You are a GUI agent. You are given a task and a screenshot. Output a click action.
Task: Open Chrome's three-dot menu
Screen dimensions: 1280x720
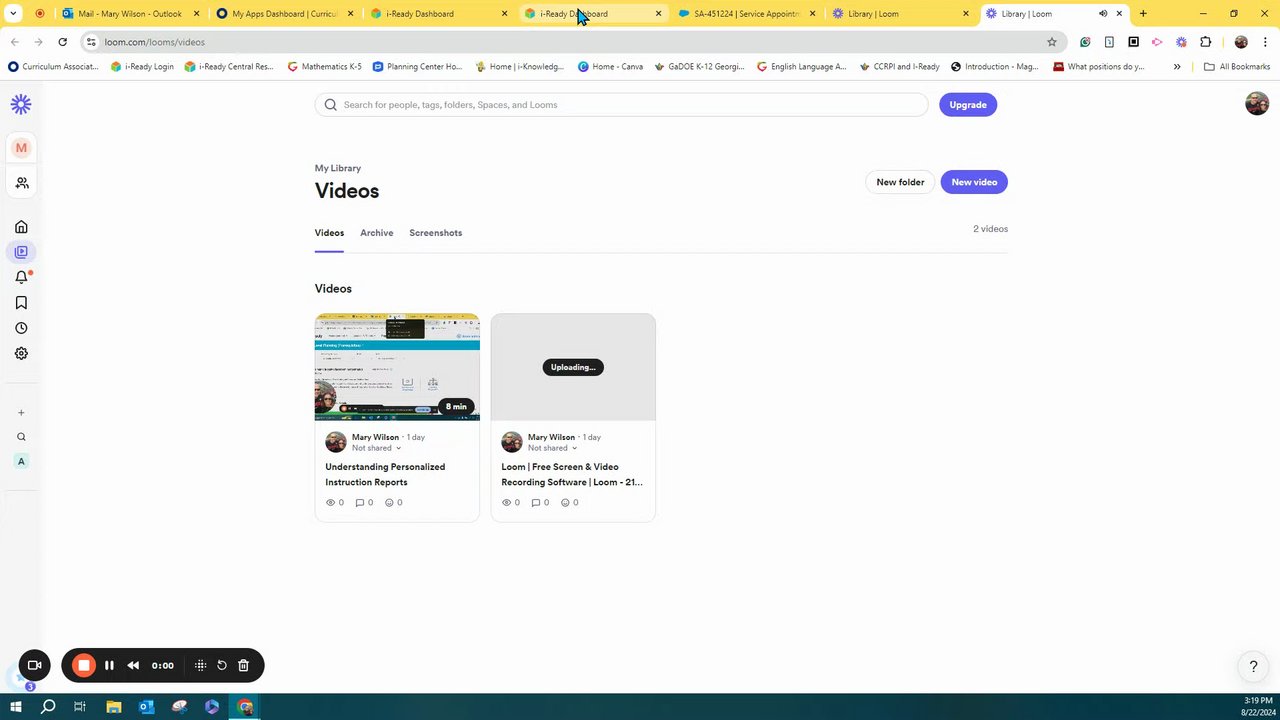[1265, 42]
